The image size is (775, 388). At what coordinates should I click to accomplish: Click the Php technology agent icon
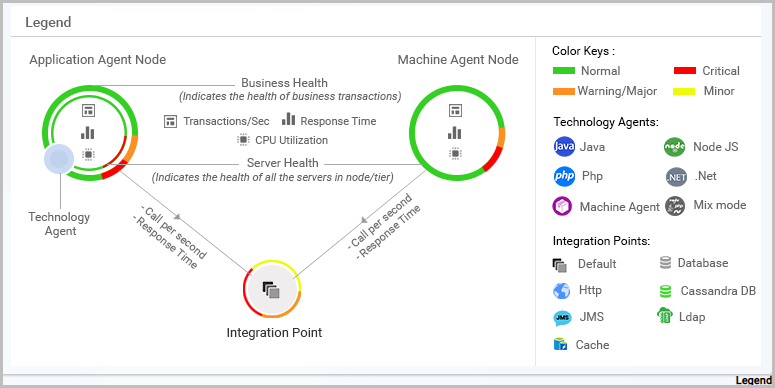(564, 176)
